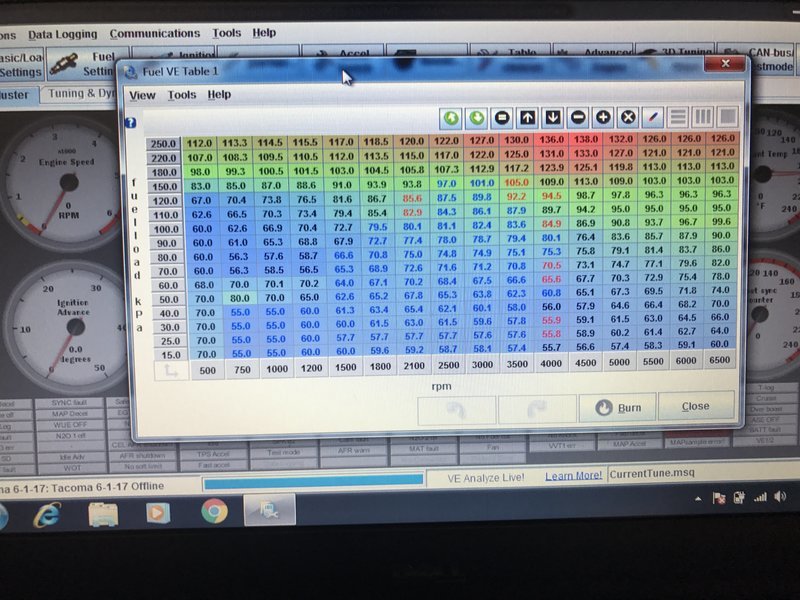Click the blue progress bar in status bar
This screenshot has width=800, height=600.
coord(313,481)
